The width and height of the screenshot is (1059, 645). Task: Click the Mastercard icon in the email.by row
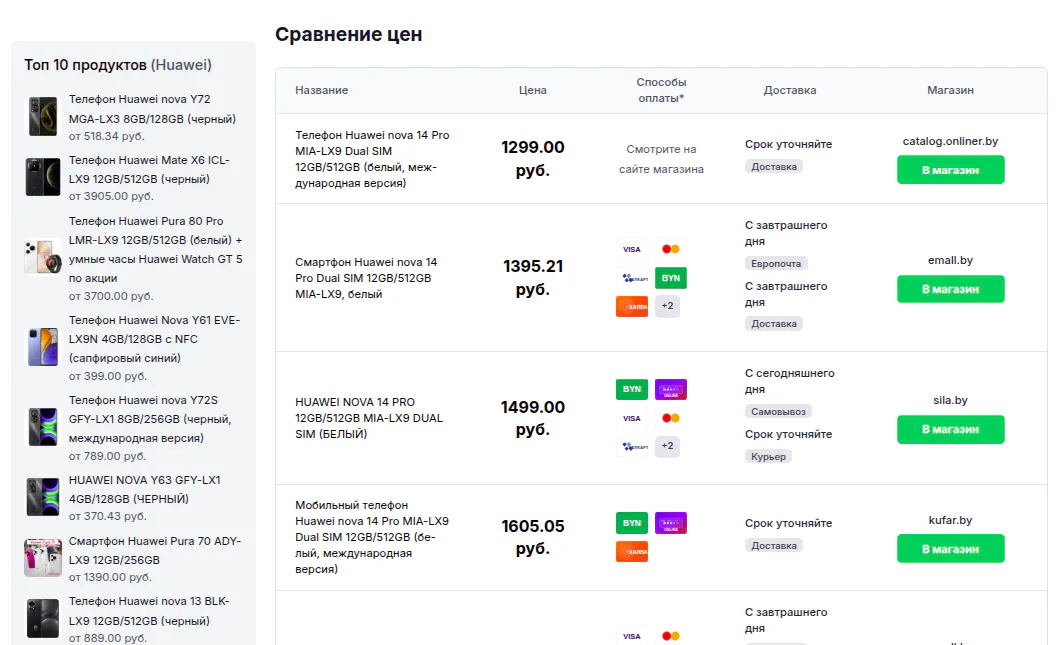point(671,249)
